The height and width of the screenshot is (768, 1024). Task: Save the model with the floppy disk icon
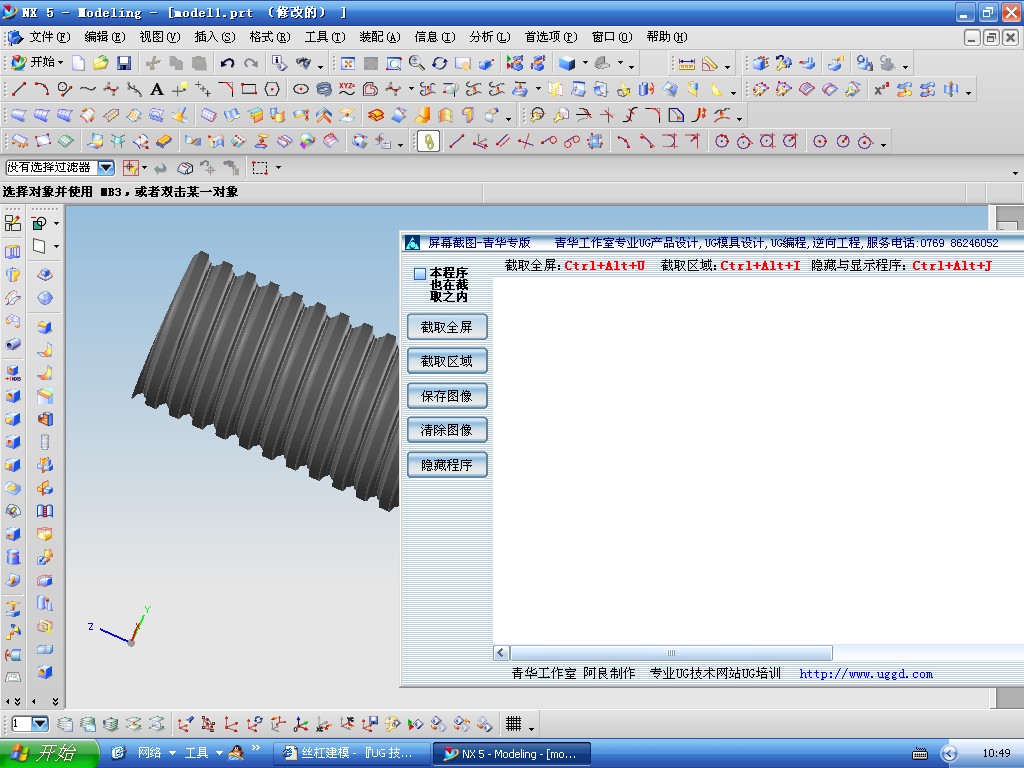[x=123, y=63]
